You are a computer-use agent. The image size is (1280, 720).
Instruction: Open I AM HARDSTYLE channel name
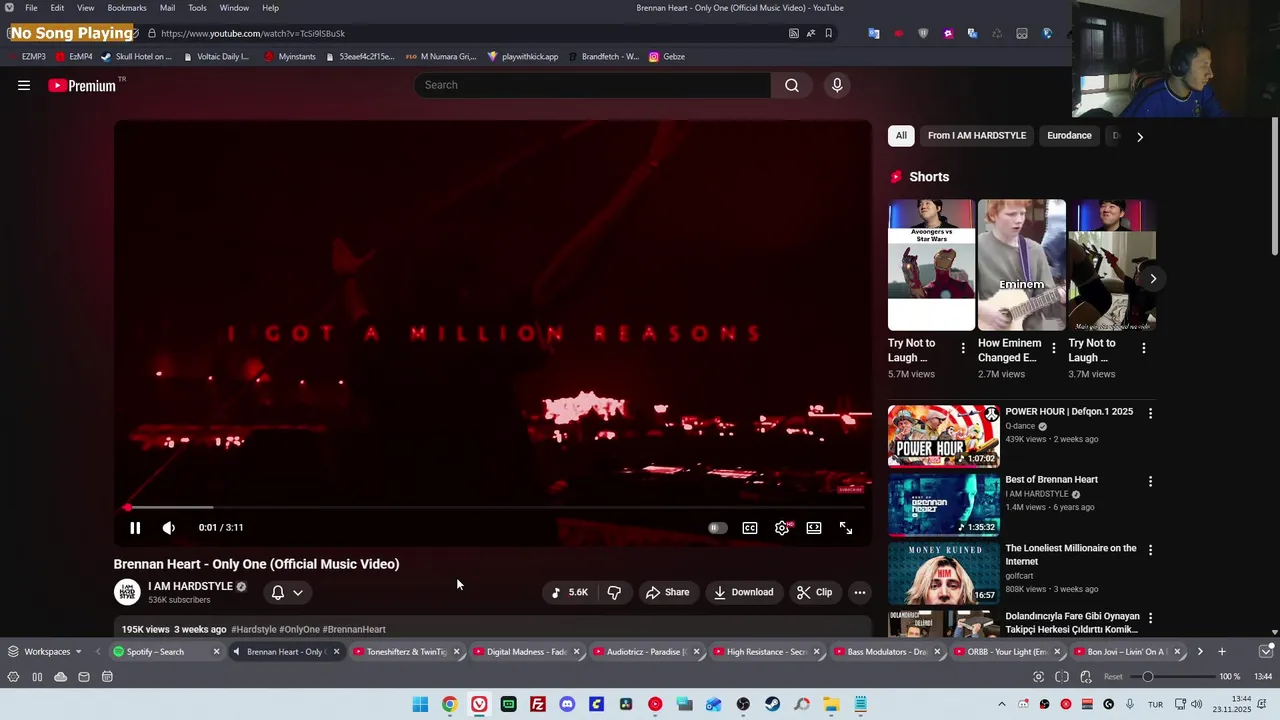[190, 586]
